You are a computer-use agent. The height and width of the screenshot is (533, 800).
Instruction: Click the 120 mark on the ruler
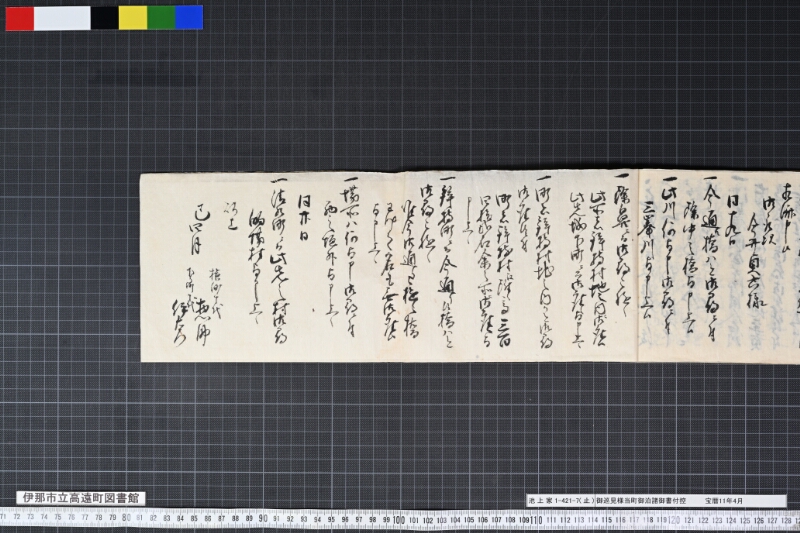pos(674,520)
